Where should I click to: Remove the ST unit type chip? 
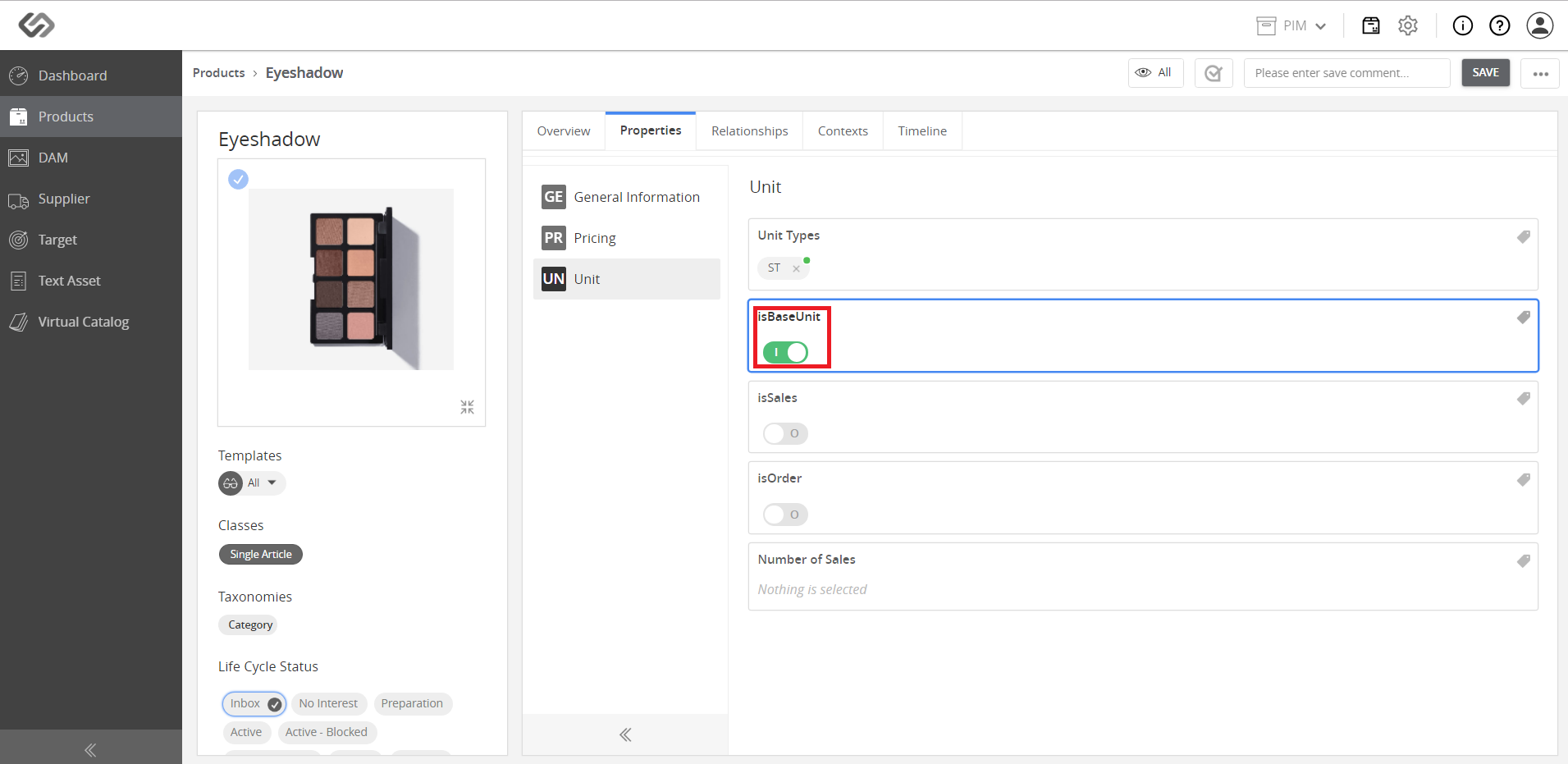(x=796, y=268)
